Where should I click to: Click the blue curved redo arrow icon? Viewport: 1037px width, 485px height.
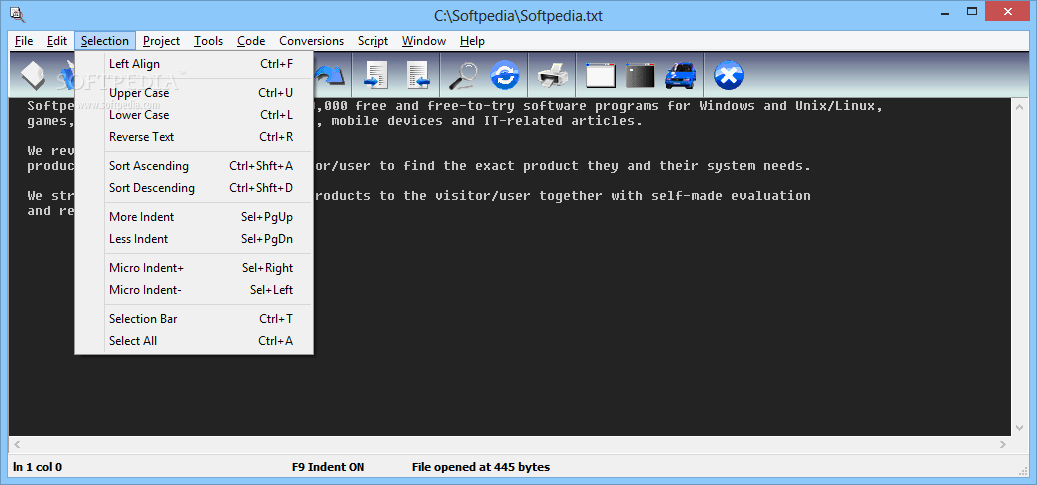(x=330, y=75)
